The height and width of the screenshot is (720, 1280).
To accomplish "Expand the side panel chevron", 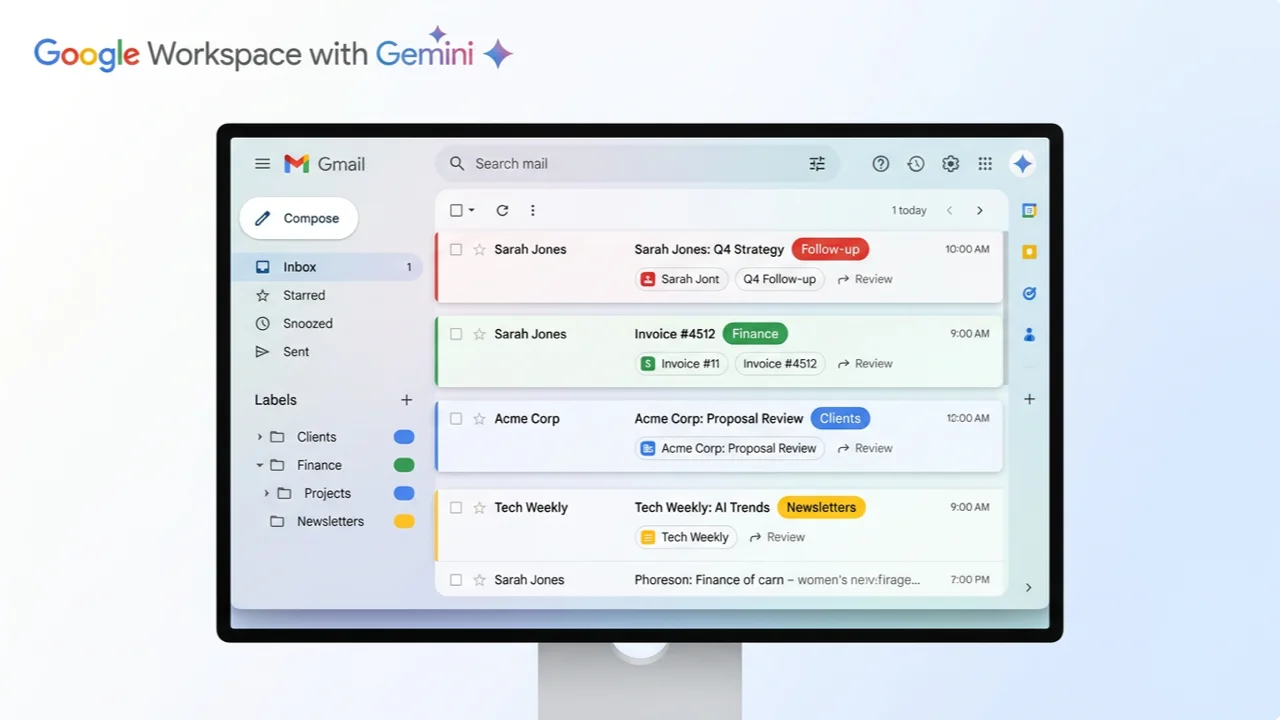I will 1028,588.
